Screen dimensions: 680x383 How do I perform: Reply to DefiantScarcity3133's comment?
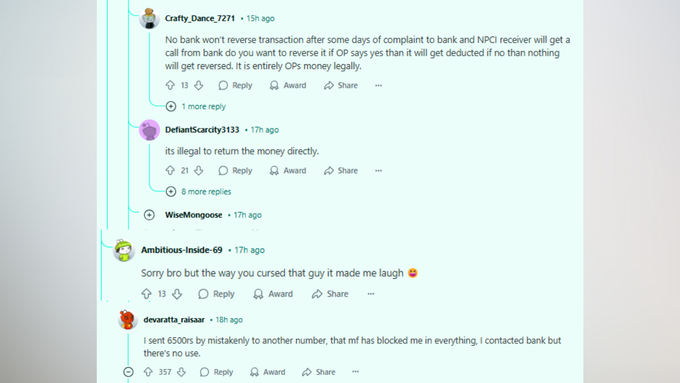point(235,170)
